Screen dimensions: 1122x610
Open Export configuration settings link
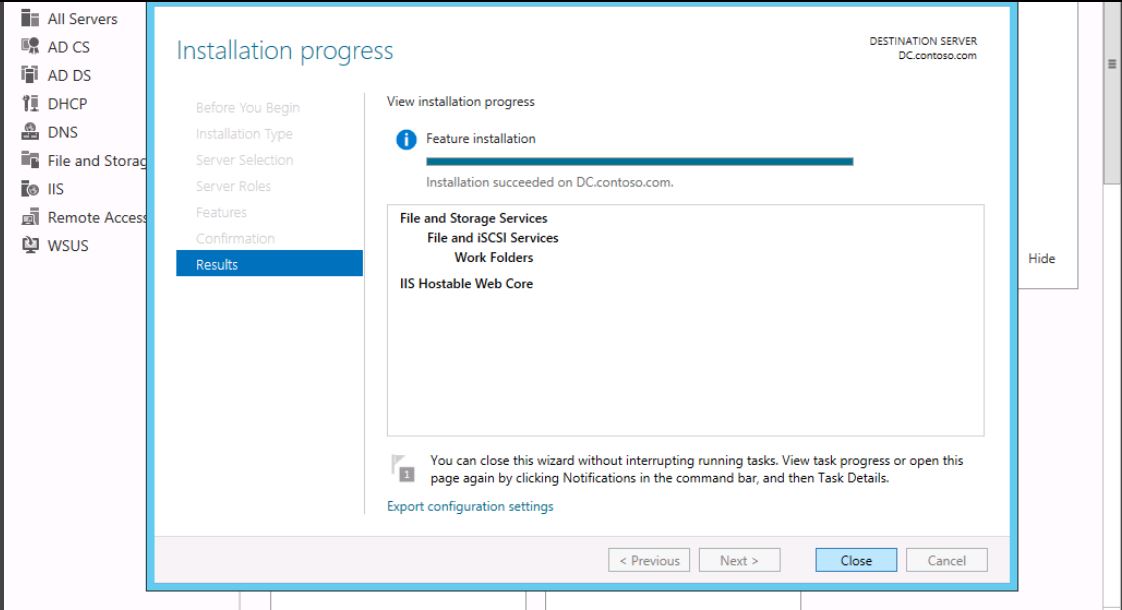470,507
